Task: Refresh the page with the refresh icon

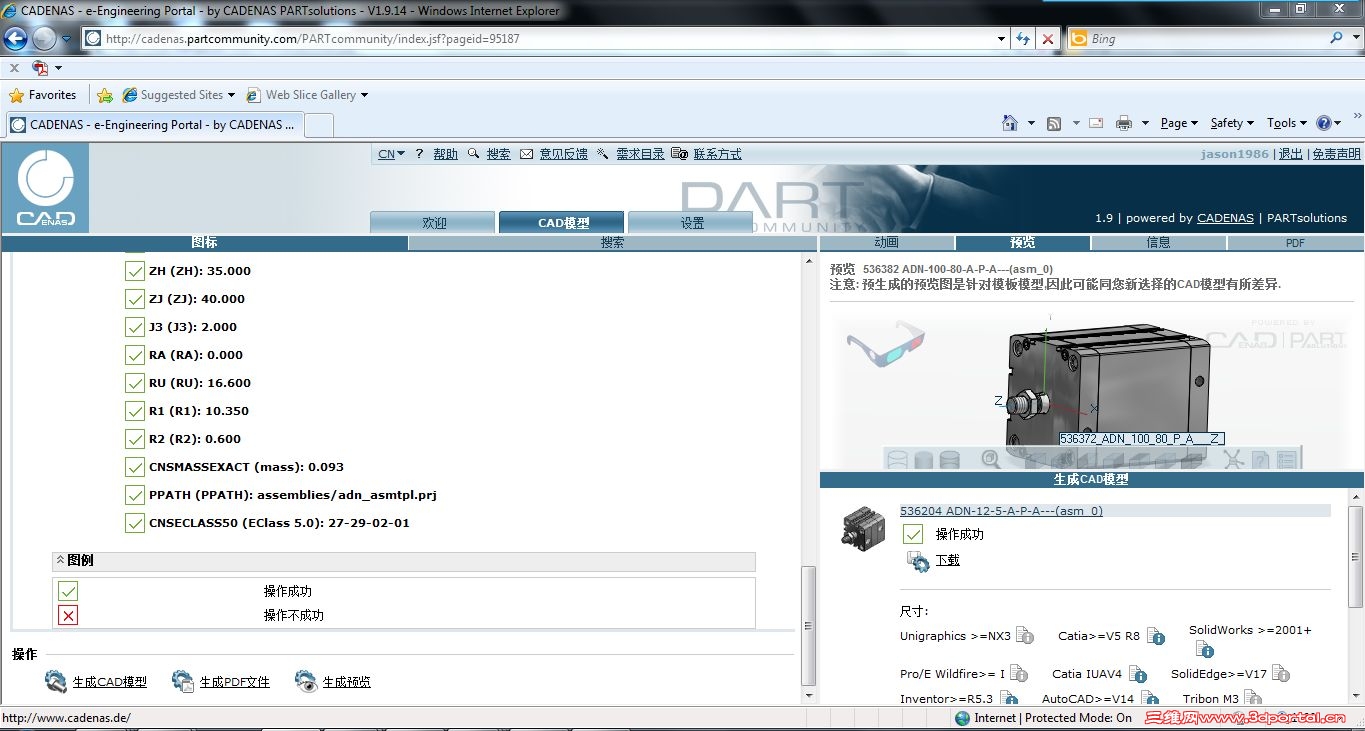Action: click(1023, 39)
